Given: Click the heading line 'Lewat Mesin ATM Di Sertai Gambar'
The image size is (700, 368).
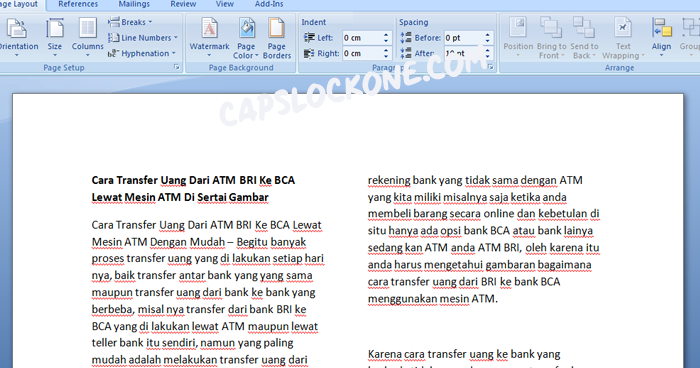Looking at the screenshot, I should (x=180, y=197).
